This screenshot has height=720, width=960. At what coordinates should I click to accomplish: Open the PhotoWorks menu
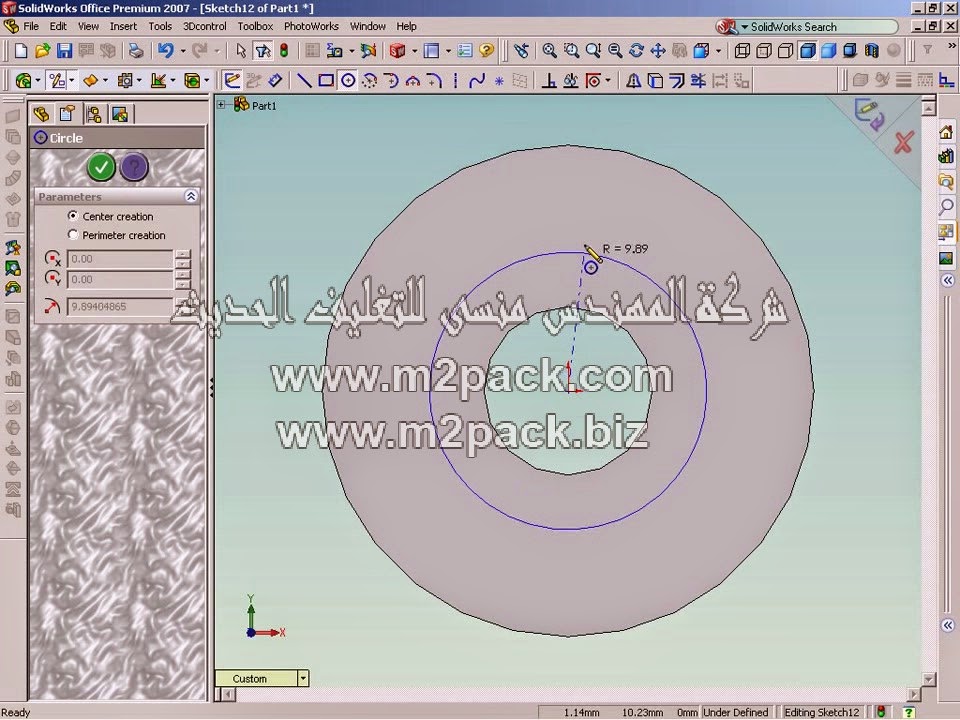[x=311, y=26]
